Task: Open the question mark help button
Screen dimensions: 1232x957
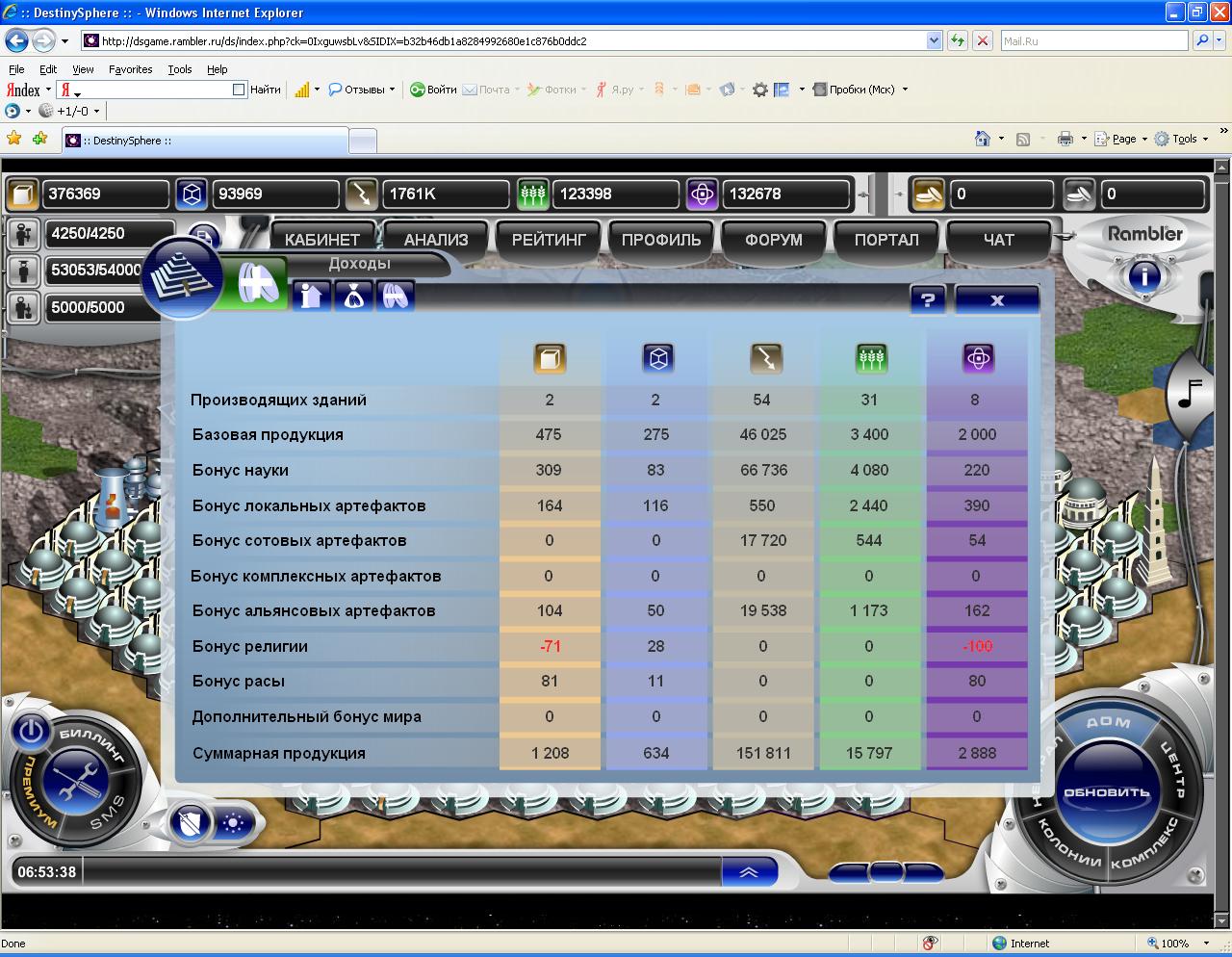Action: 928,299
